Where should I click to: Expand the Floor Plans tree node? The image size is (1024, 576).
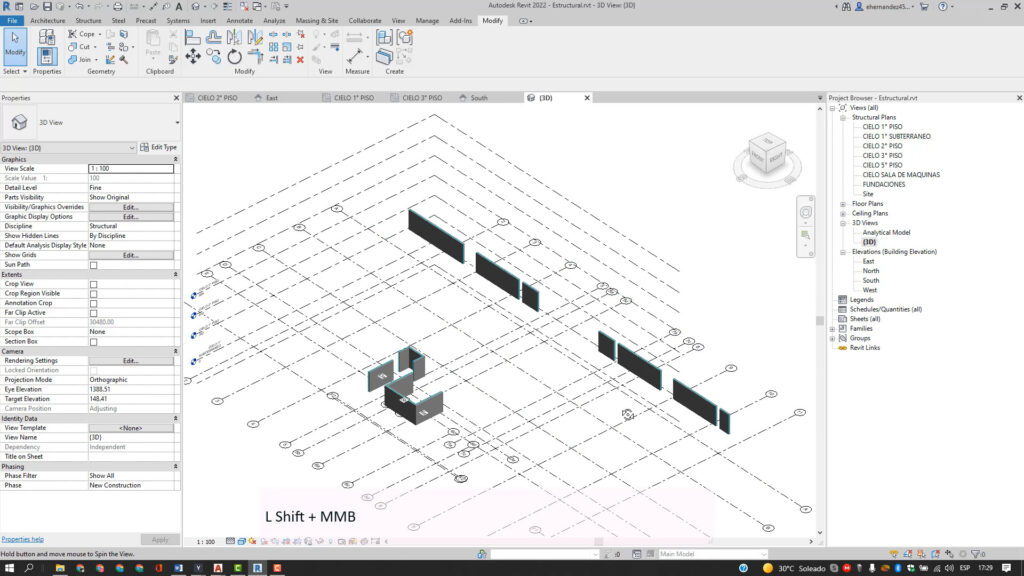click(x=843, y=204)
